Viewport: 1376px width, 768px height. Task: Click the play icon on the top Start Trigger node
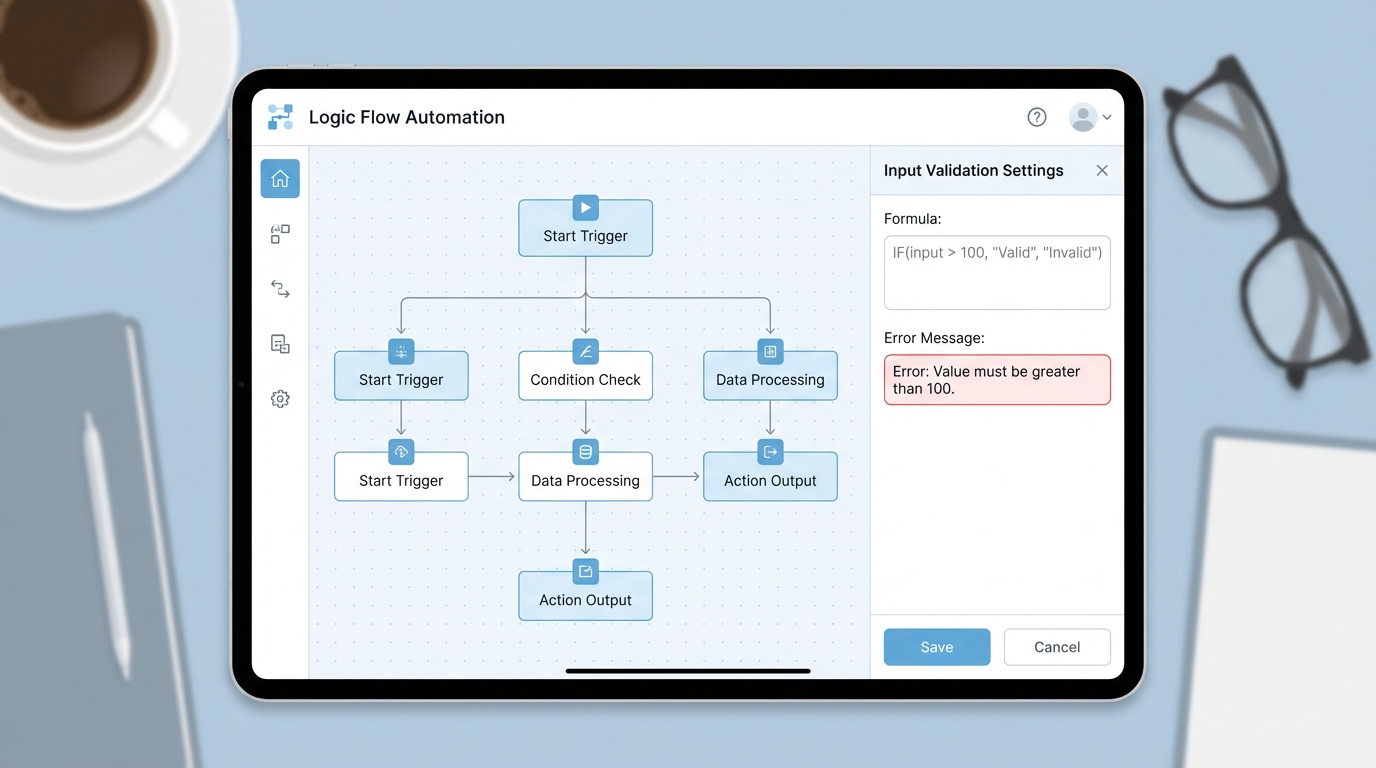(x=585, y=207)
